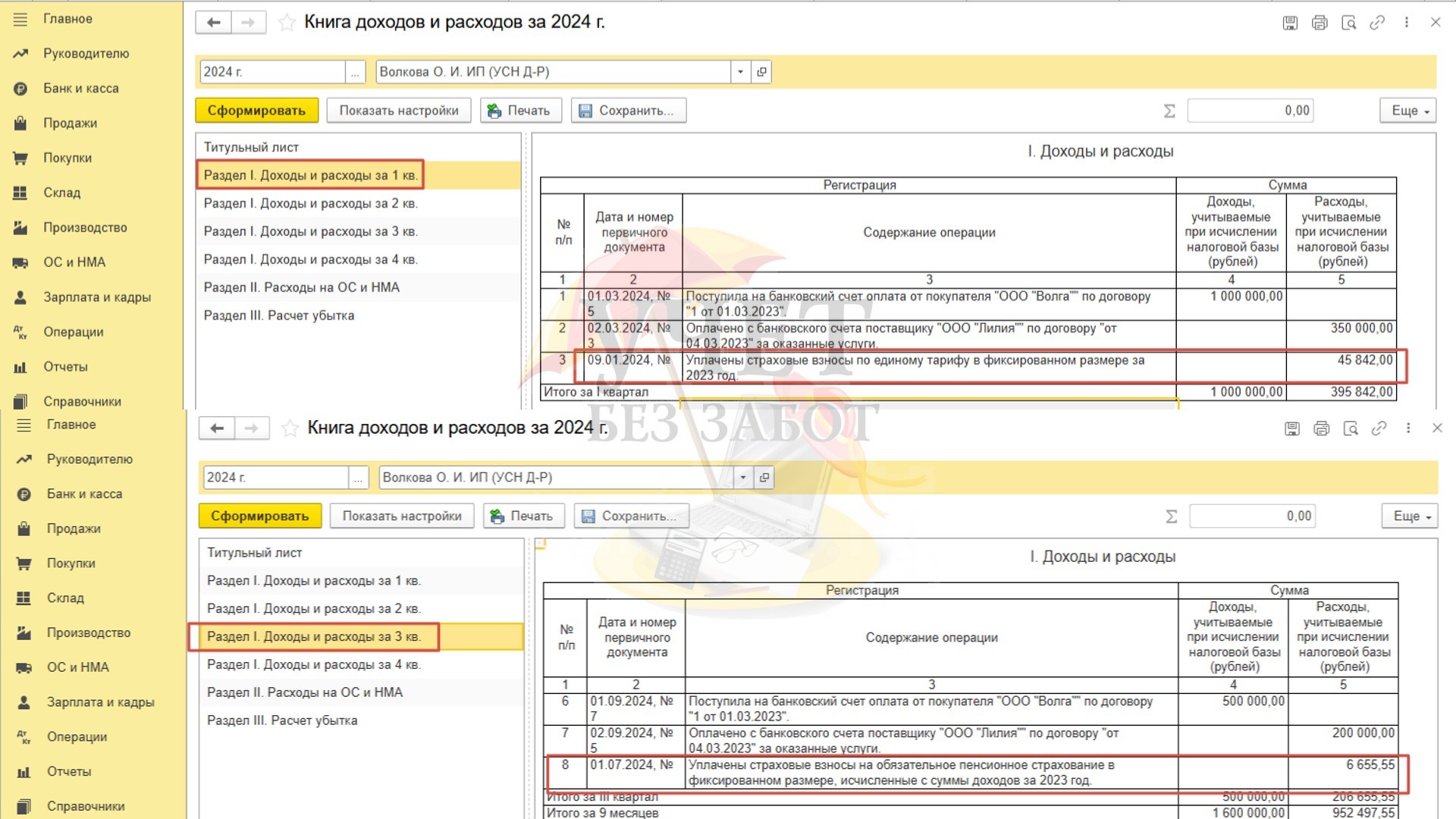Open organization card icon next to Волкова field
This screenshot has width=1456, height=819.
point(762,72)
